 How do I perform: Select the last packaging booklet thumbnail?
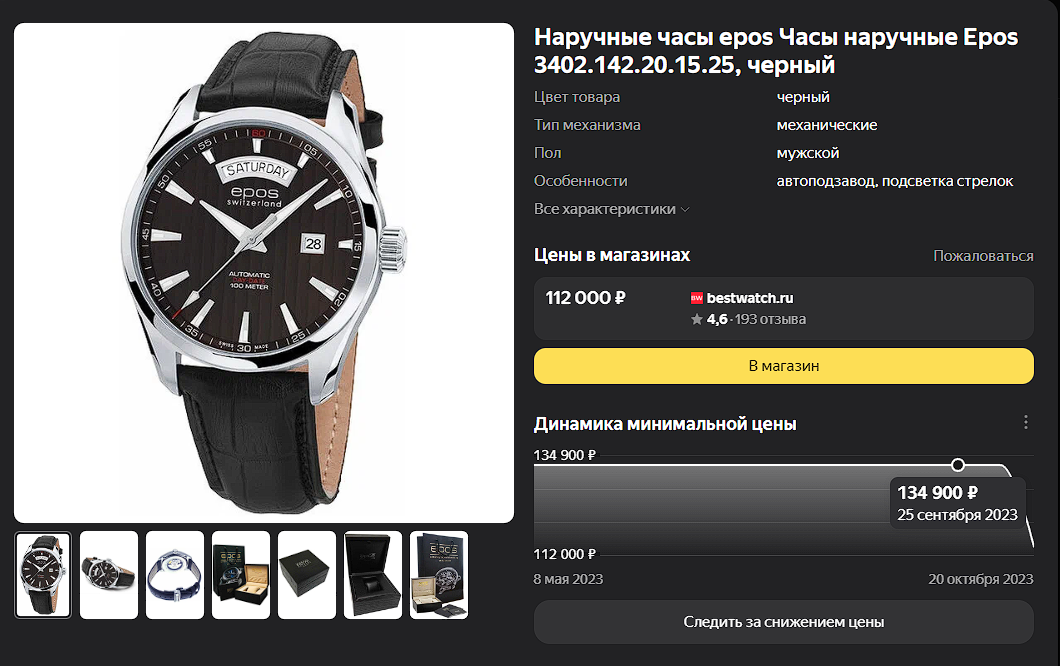[x=439, y=575]
